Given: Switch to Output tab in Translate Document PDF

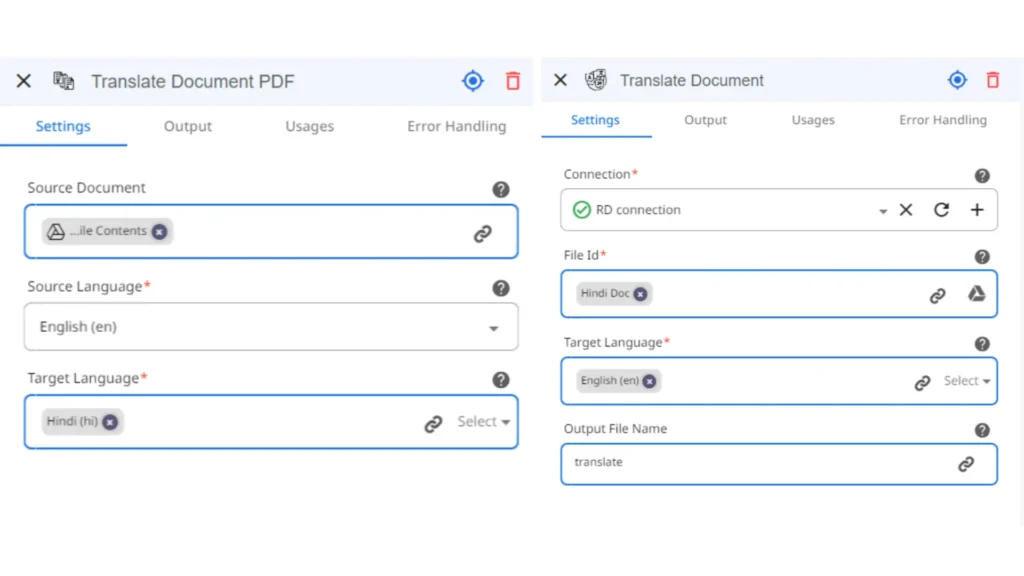Looking at the screenshot, I should [x=187, y=126].
